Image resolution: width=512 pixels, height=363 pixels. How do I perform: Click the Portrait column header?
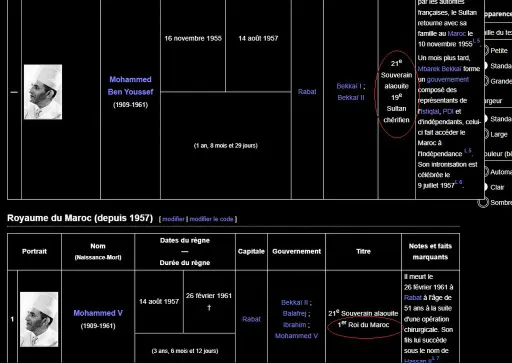[x=34, y=251]
